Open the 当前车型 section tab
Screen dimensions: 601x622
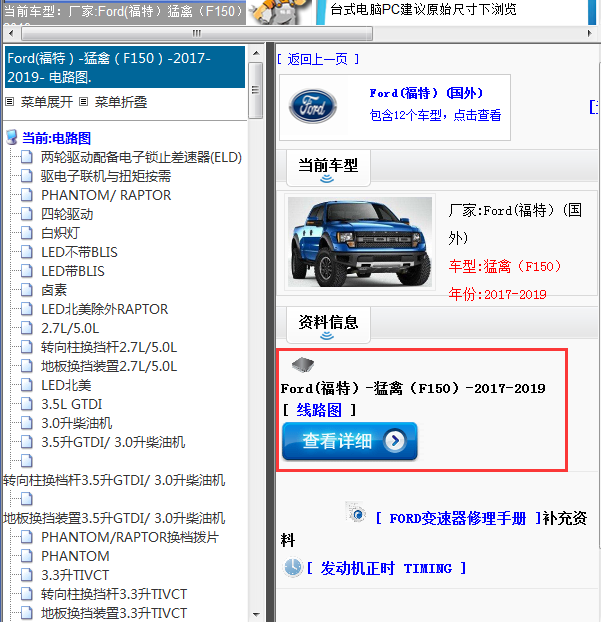pyautogui.click(x=328, y=168)
